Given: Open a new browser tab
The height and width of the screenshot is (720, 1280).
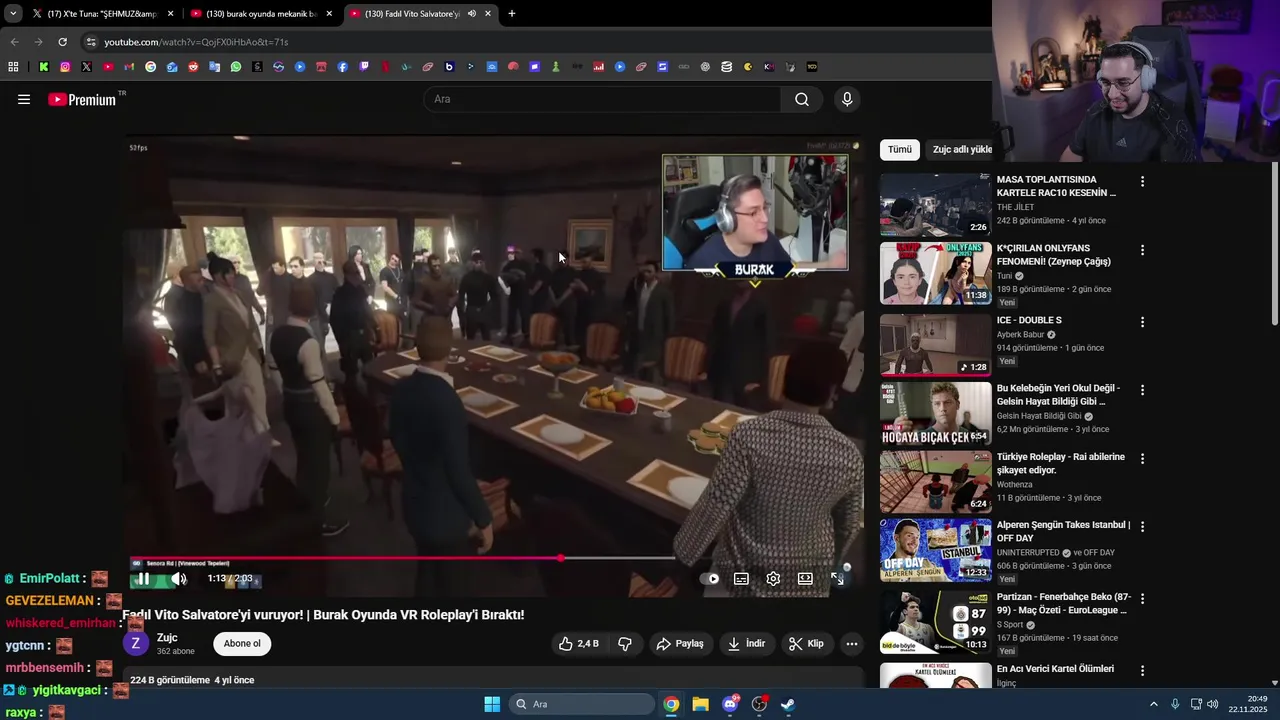Looking at the screenshot, I should [512, 14].
